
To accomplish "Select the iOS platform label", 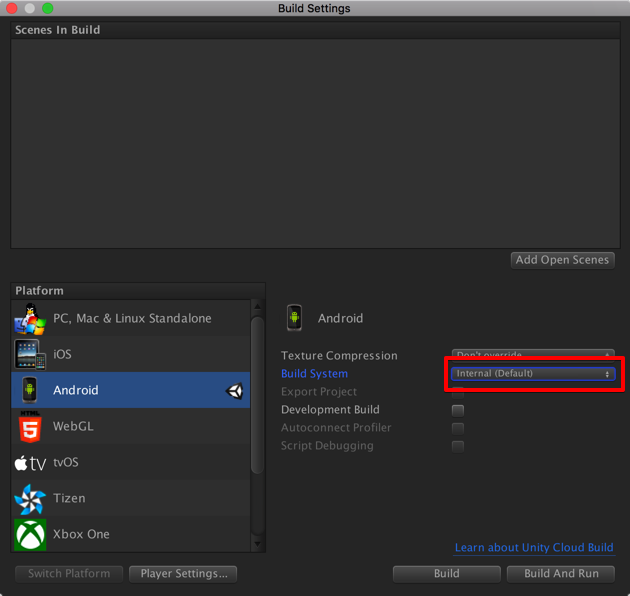I will click(x=62, y=354).
